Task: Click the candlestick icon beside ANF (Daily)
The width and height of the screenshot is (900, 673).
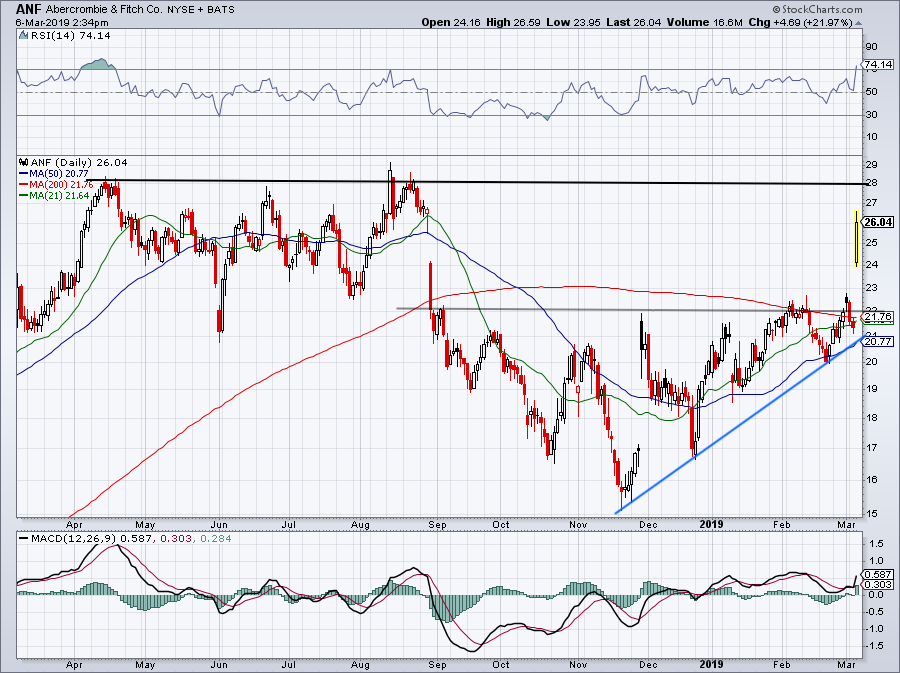Action: [x=24, y=162]
